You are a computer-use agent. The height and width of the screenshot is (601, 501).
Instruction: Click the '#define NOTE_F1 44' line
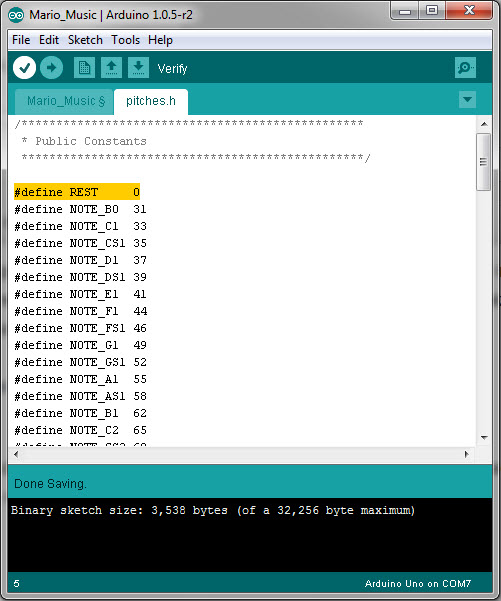pyautogui.click(x=80, y=311)
